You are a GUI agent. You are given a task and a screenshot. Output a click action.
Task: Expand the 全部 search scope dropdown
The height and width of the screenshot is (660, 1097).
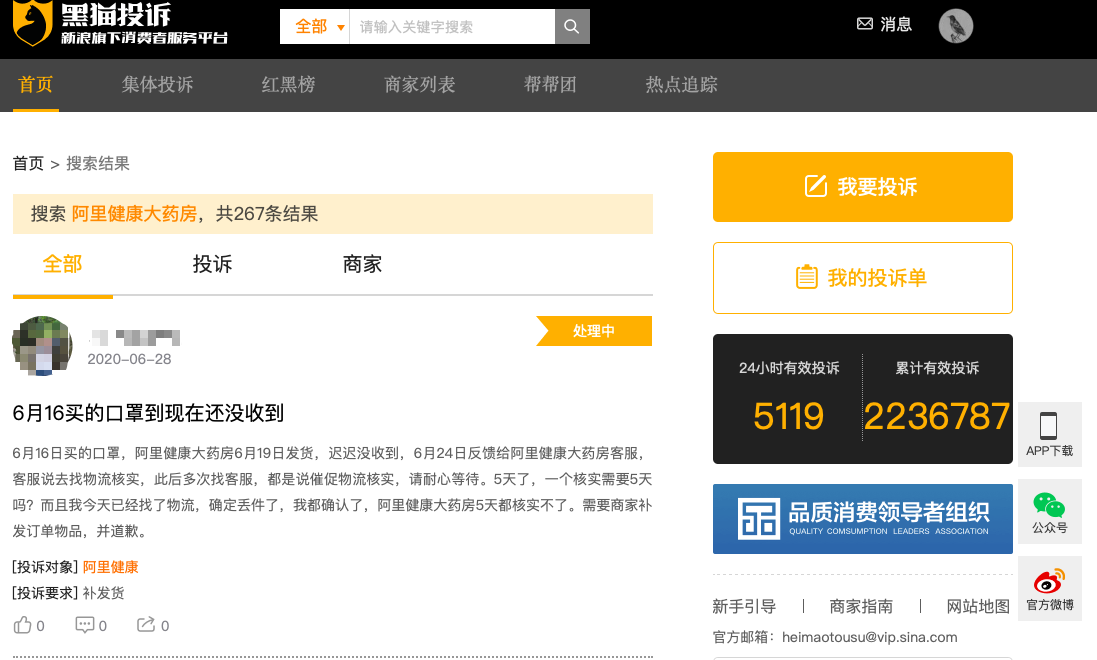click(315, 27)
